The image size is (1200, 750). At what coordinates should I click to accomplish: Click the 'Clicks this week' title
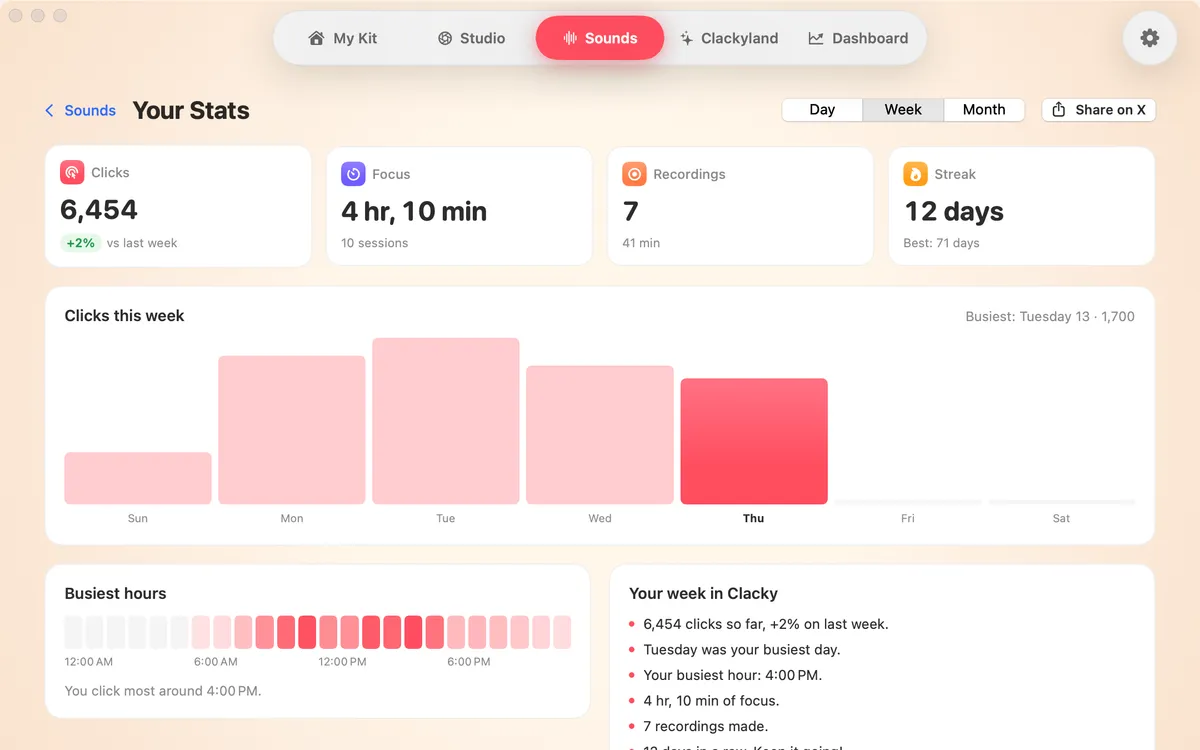point(125,316)
